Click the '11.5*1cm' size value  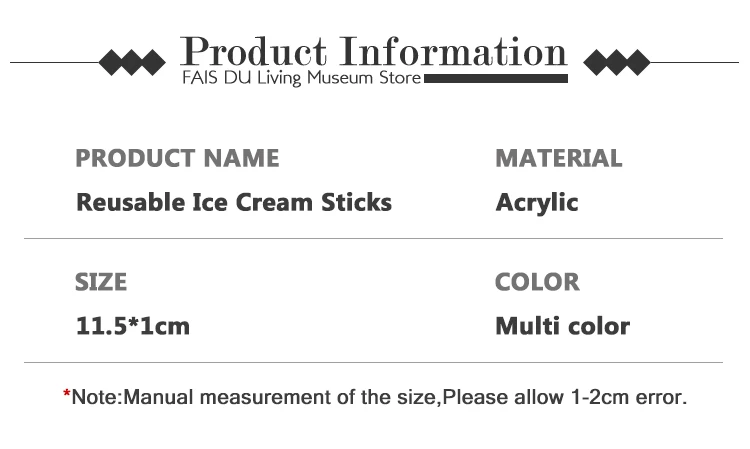133,326
